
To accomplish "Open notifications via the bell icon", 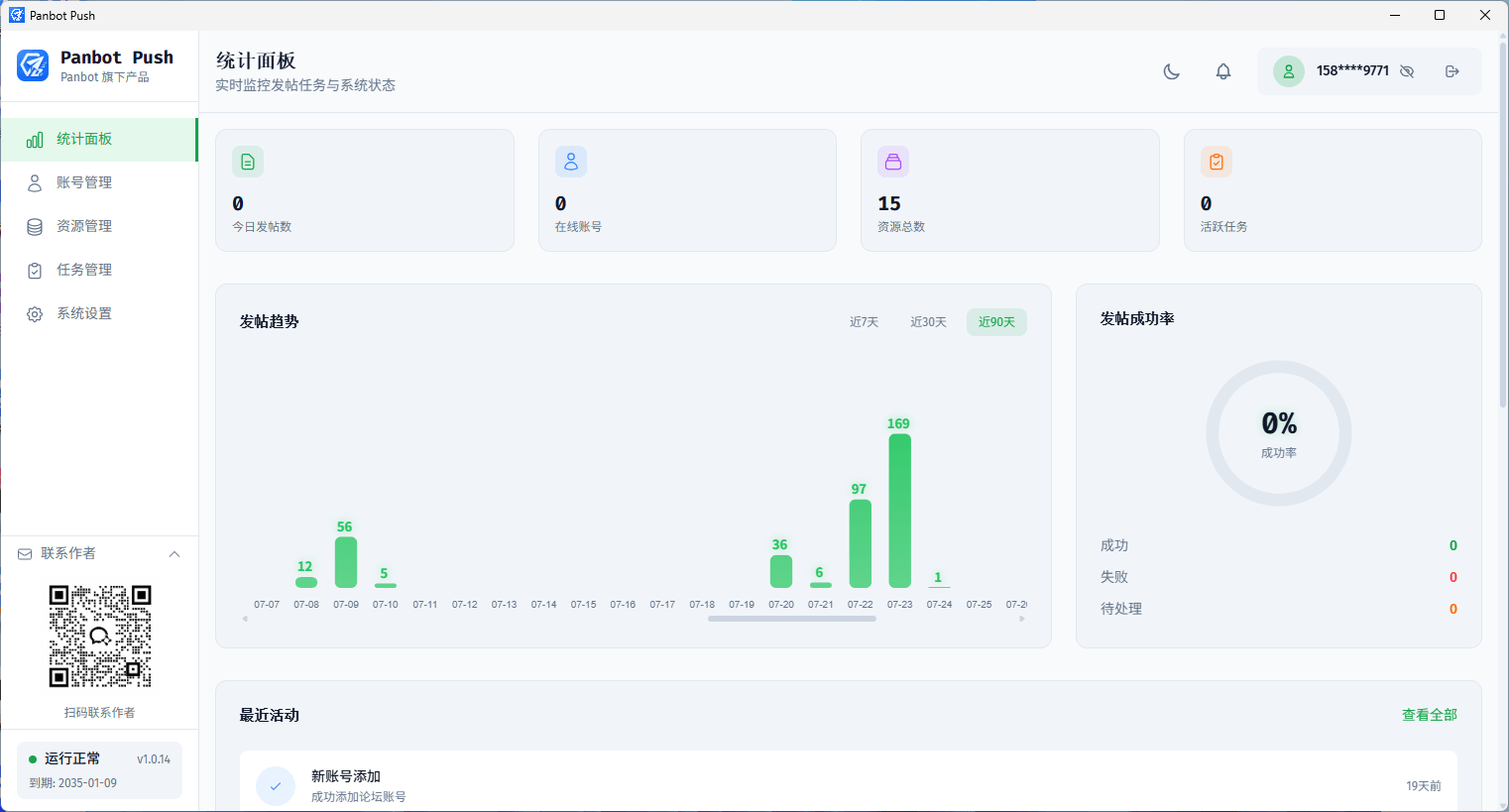I will coord(1223,71).
